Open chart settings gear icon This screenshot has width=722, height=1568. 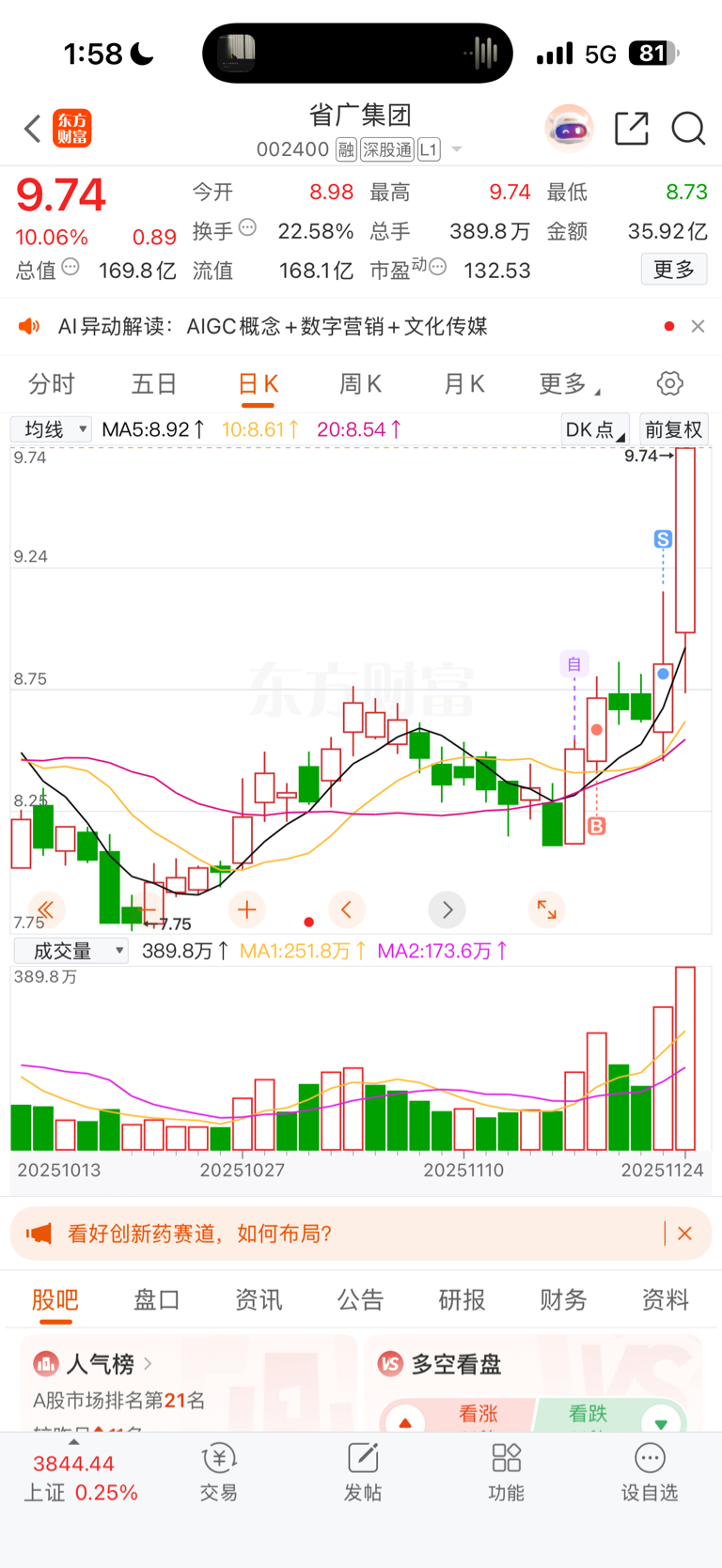(x=669, y=383)
